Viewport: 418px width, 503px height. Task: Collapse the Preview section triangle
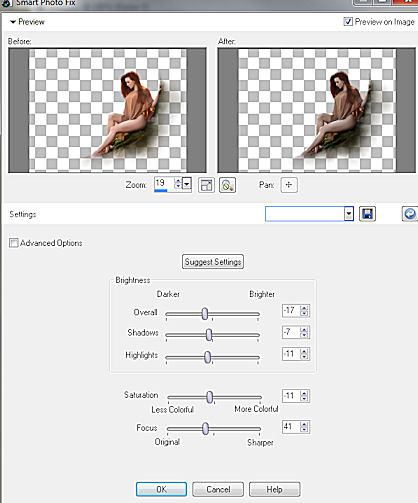pyautogui.click(x=13, y=22)
